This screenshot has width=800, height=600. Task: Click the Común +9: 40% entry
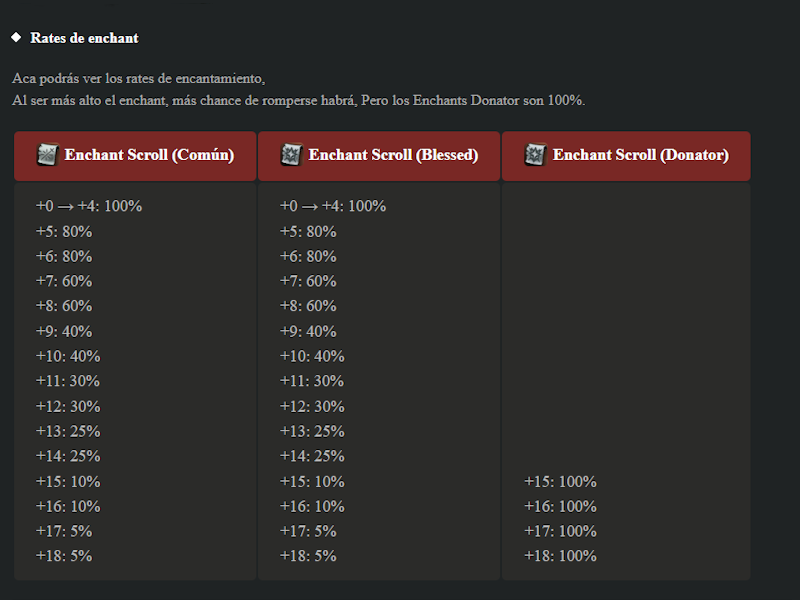[64, 332]
